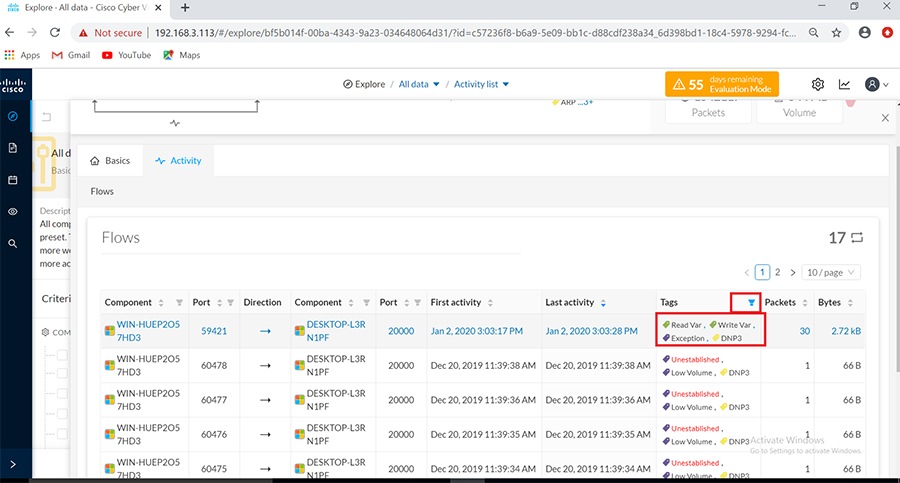Image resolution: width=900 pixels, height=483 pixels.
Task: Click the Read Var tag
Action: tap(682, 324)
